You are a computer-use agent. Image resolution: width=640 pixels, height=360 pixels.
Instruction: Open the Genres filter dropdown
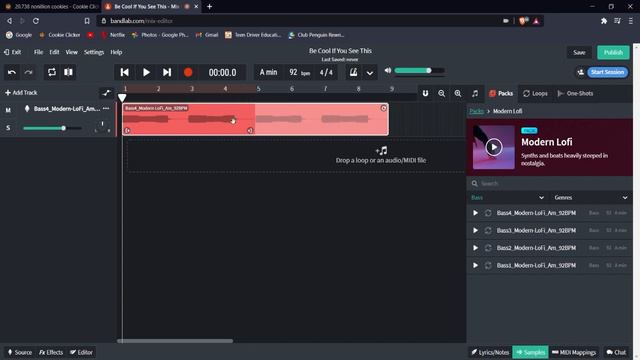click(x=591, y=198)
